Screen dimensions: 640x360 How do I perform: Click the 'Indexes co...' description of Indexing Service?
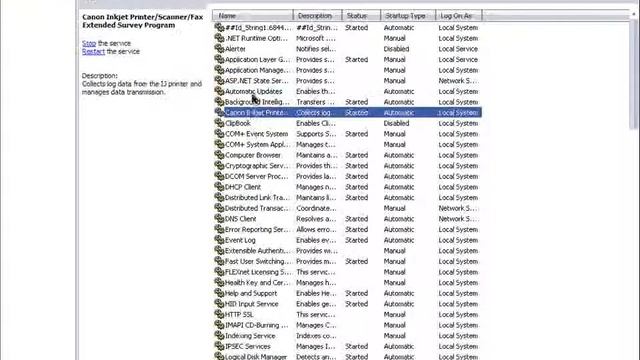(x=316, y=336)
